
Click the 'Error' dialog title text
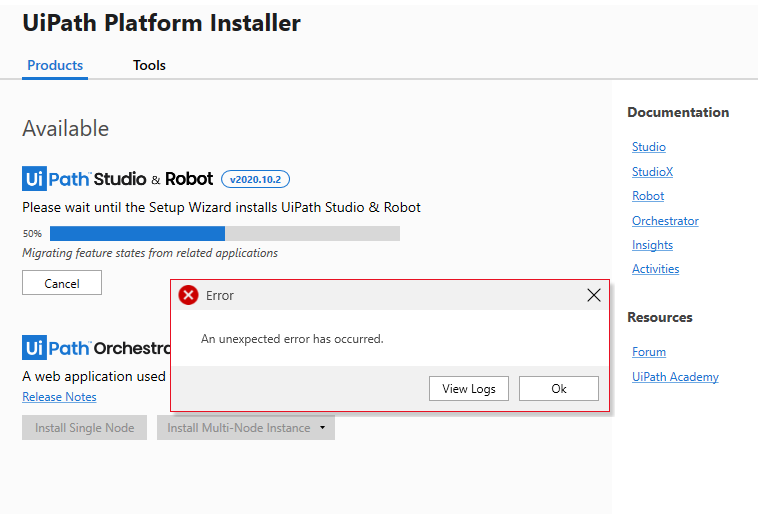(219, 295)
